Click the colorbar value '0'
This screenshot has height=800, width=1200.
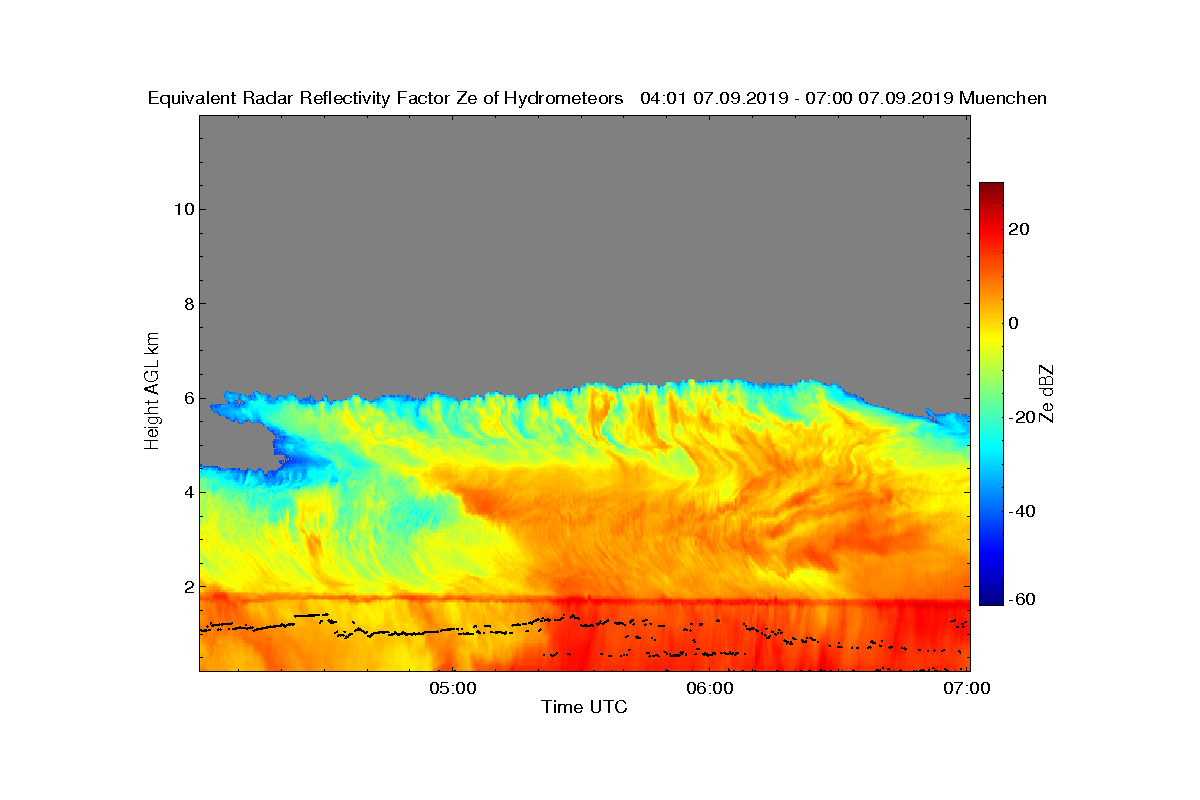[1013, 323]
